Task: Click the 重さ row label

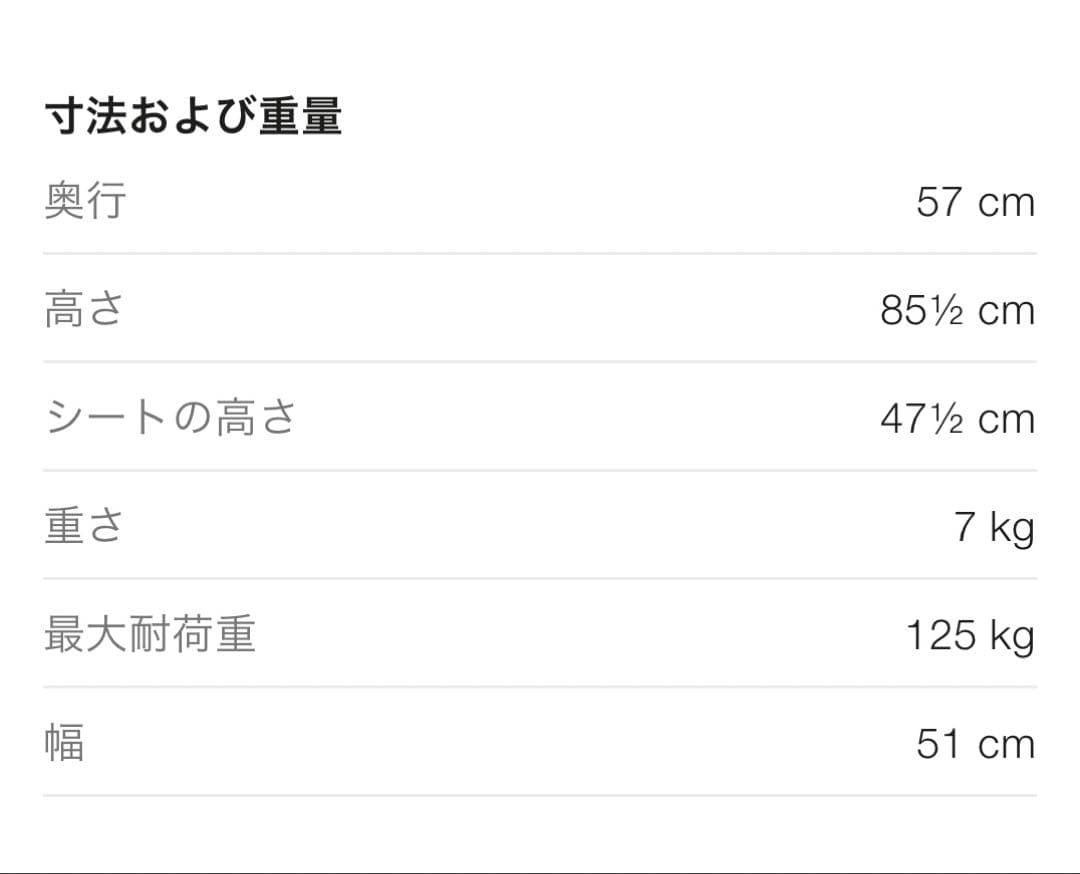Action: 85,526
